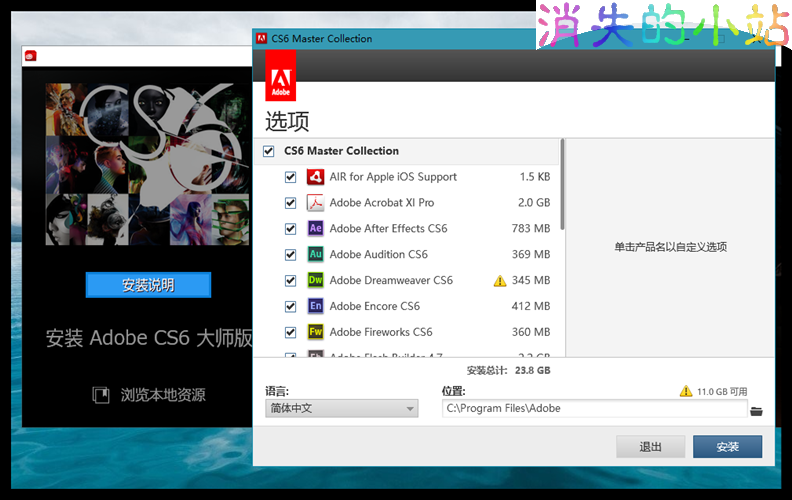Image resolution: width=792 pixels, height=500 pixels.
Task: Uncheck Adobe Fireworks CS6 checkbox
Action: 290,332
